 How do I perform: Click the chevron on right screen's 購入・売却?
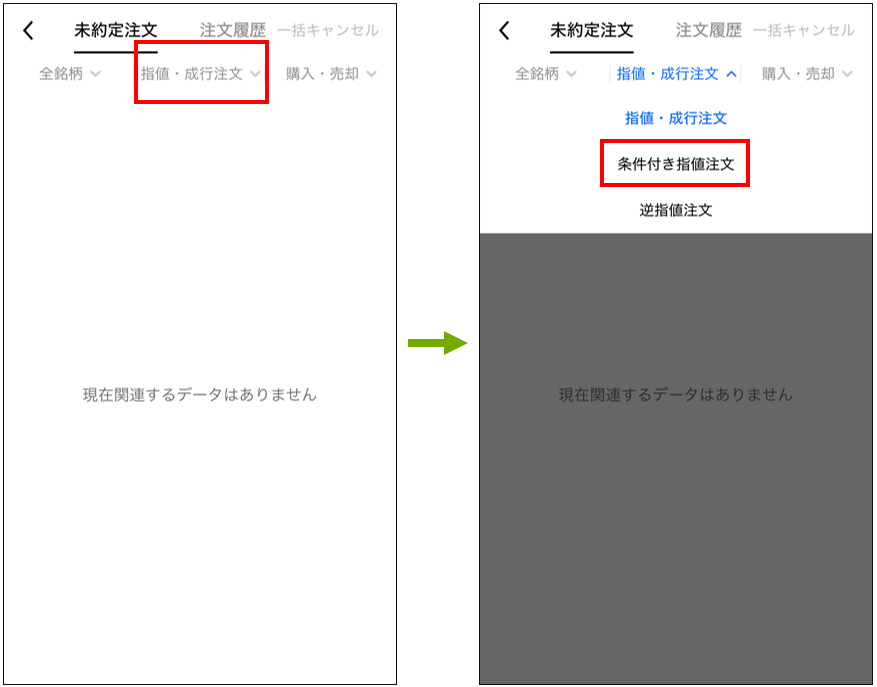(x=850, y=73)
